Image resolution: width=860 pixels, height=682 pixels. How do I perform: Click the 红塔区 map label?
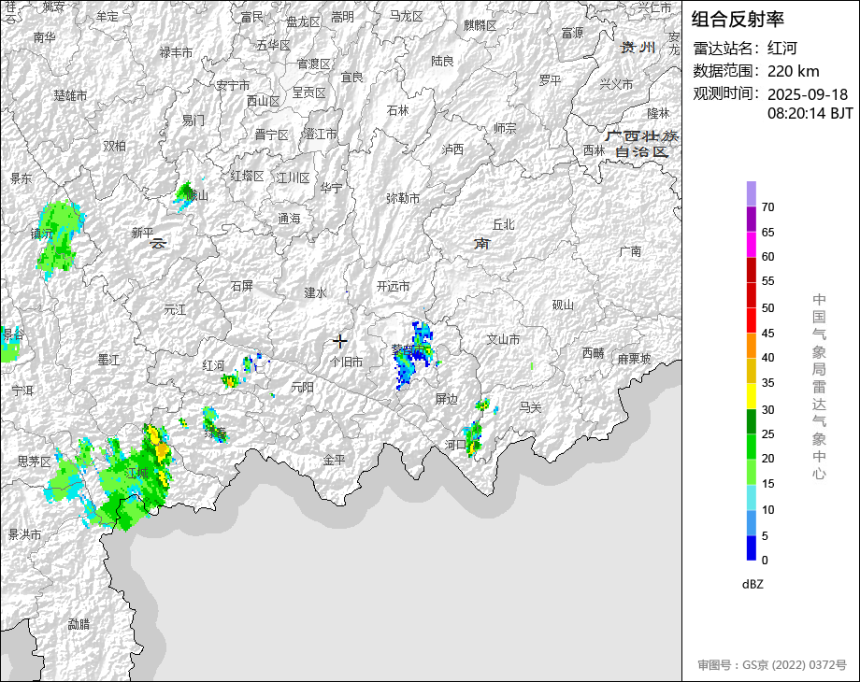[x=247, y=176]
